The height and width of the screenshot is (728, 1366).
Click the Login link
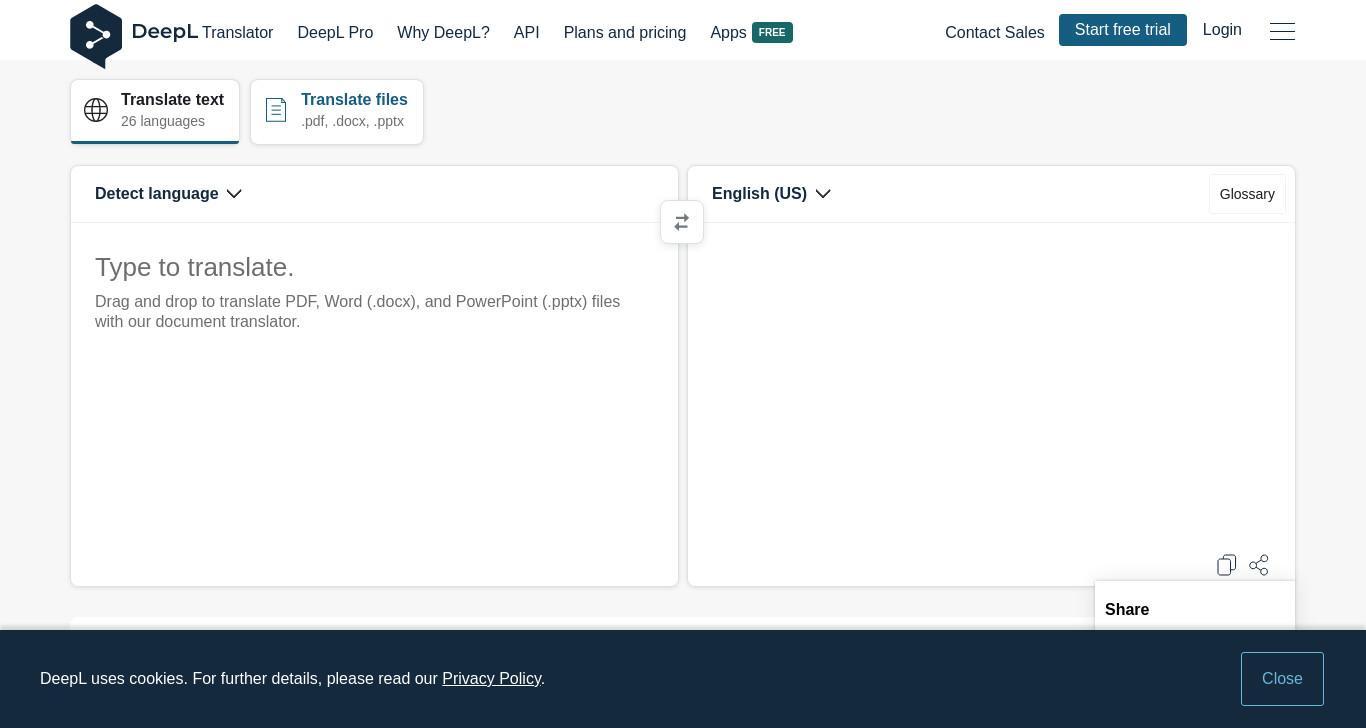(1222, 30)
